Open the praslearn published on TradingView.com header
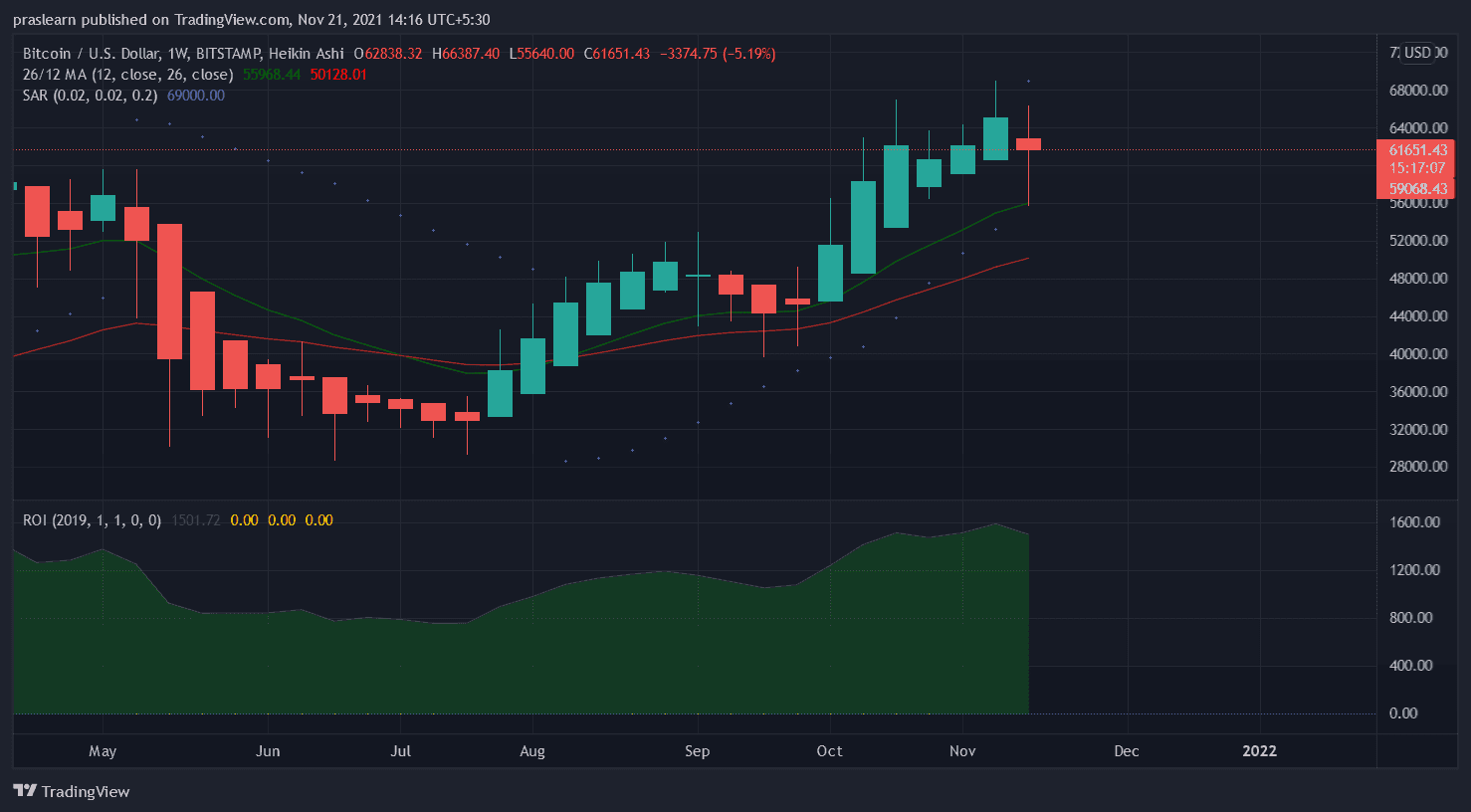1471x812 pixels. [x=251, y=20]
